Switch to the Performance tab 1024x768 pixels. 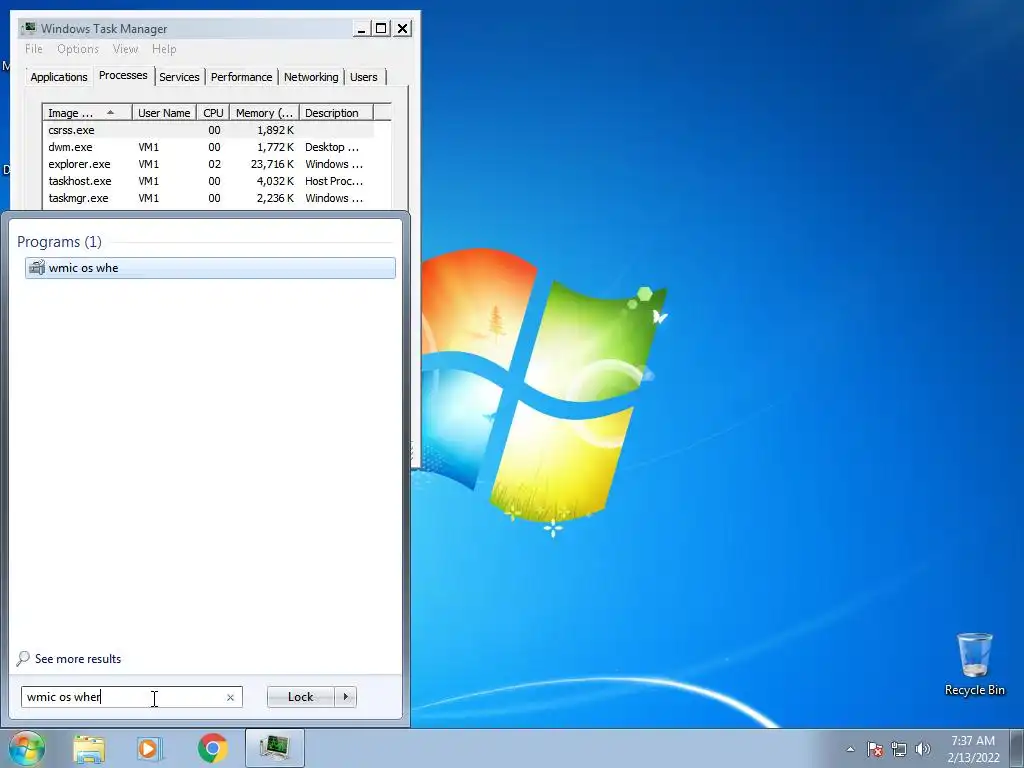tap(242, 77)
